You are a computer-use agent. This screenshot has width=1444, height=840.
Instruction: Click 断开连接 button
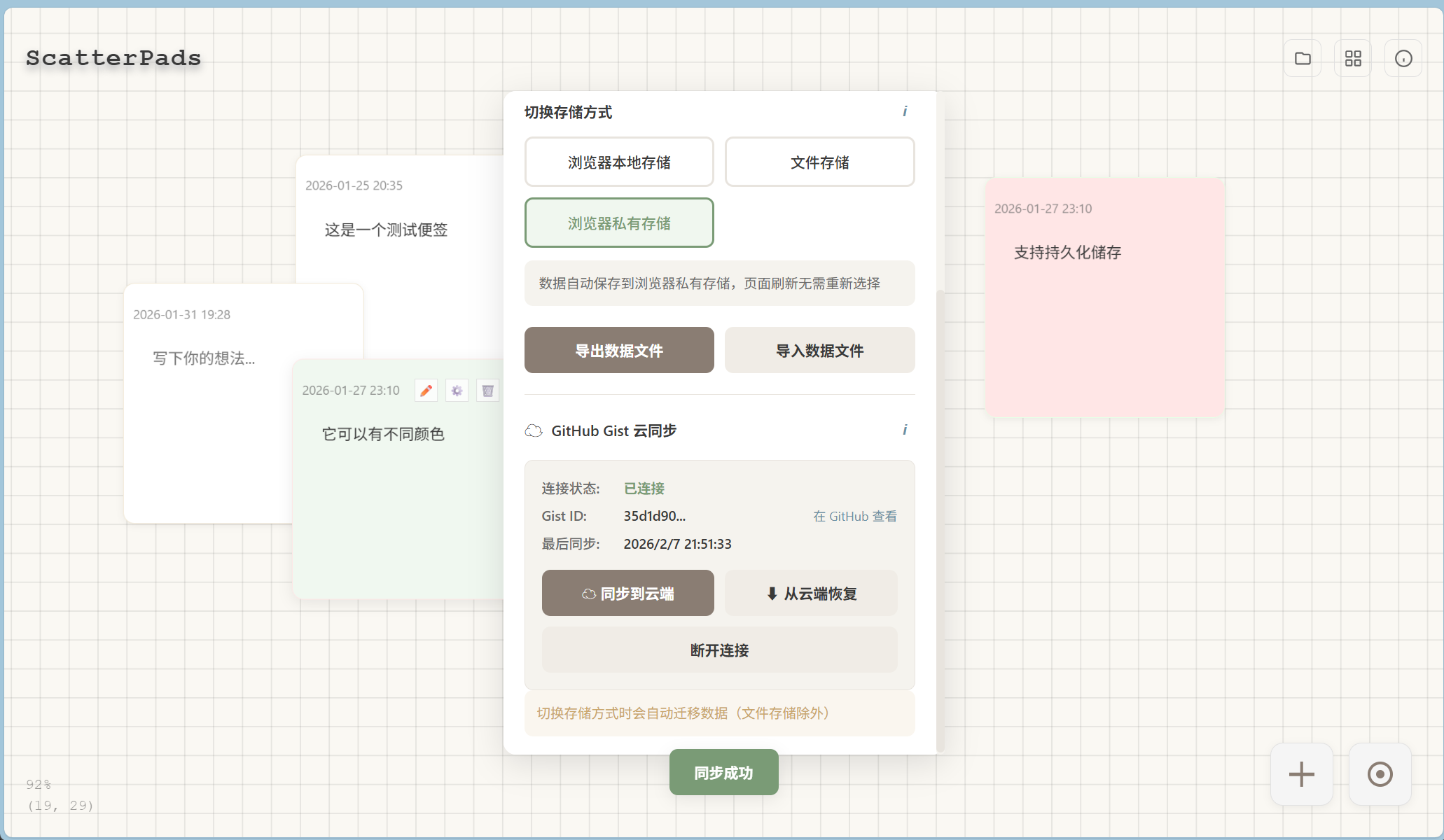[x=719, y=650]
